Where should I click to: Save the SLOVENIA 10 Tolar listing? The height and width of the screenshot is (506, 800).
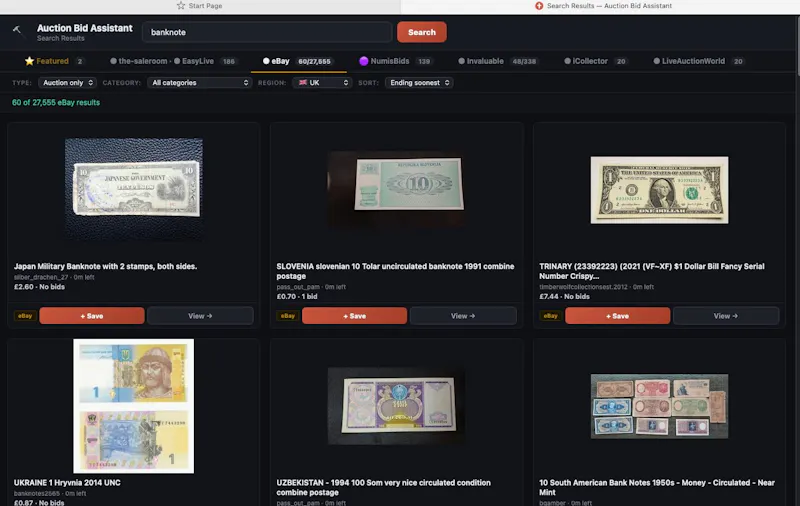(x=355, y=316)
